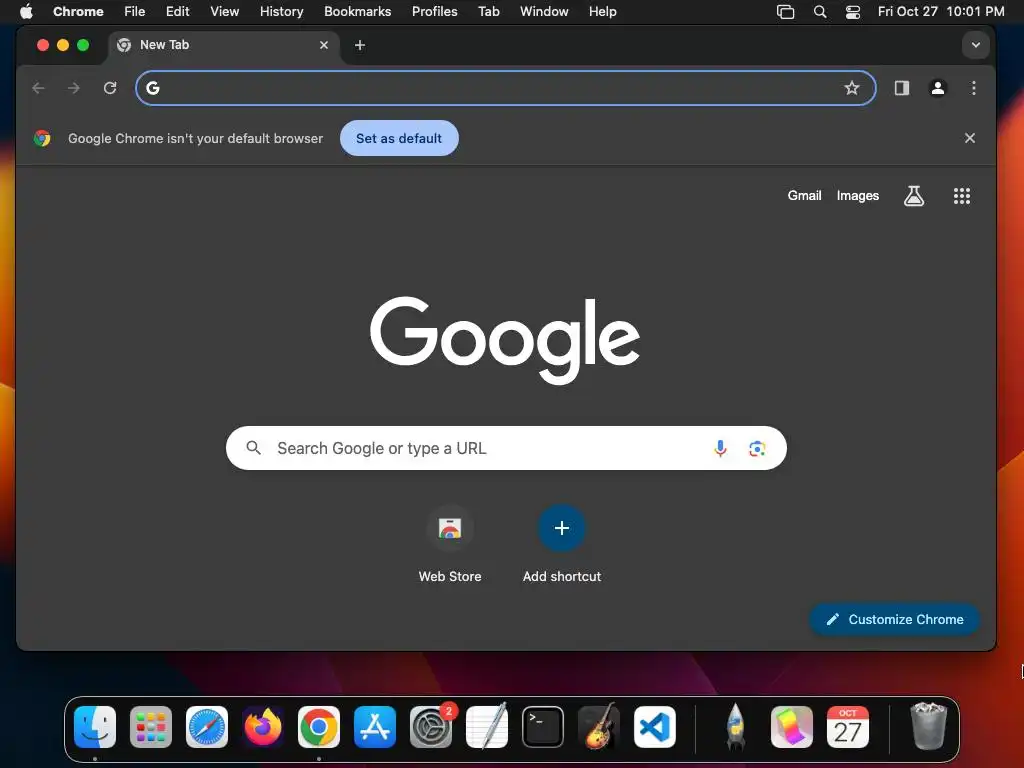Viewport: 1024px width, 768px height.
Task: Open the History menu
Action: tap(281, 11)
